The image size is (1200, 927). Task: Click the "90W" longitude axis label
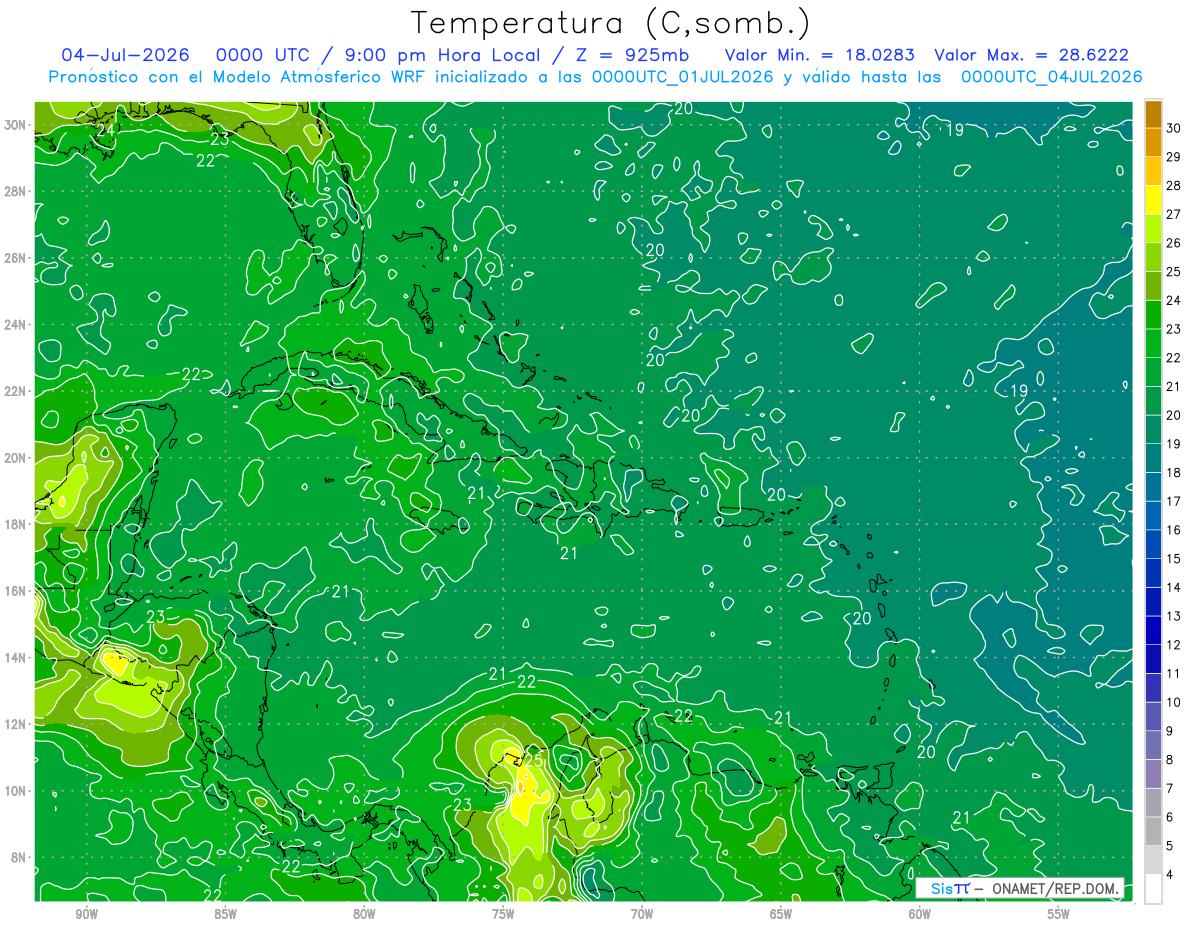(87, 913)
